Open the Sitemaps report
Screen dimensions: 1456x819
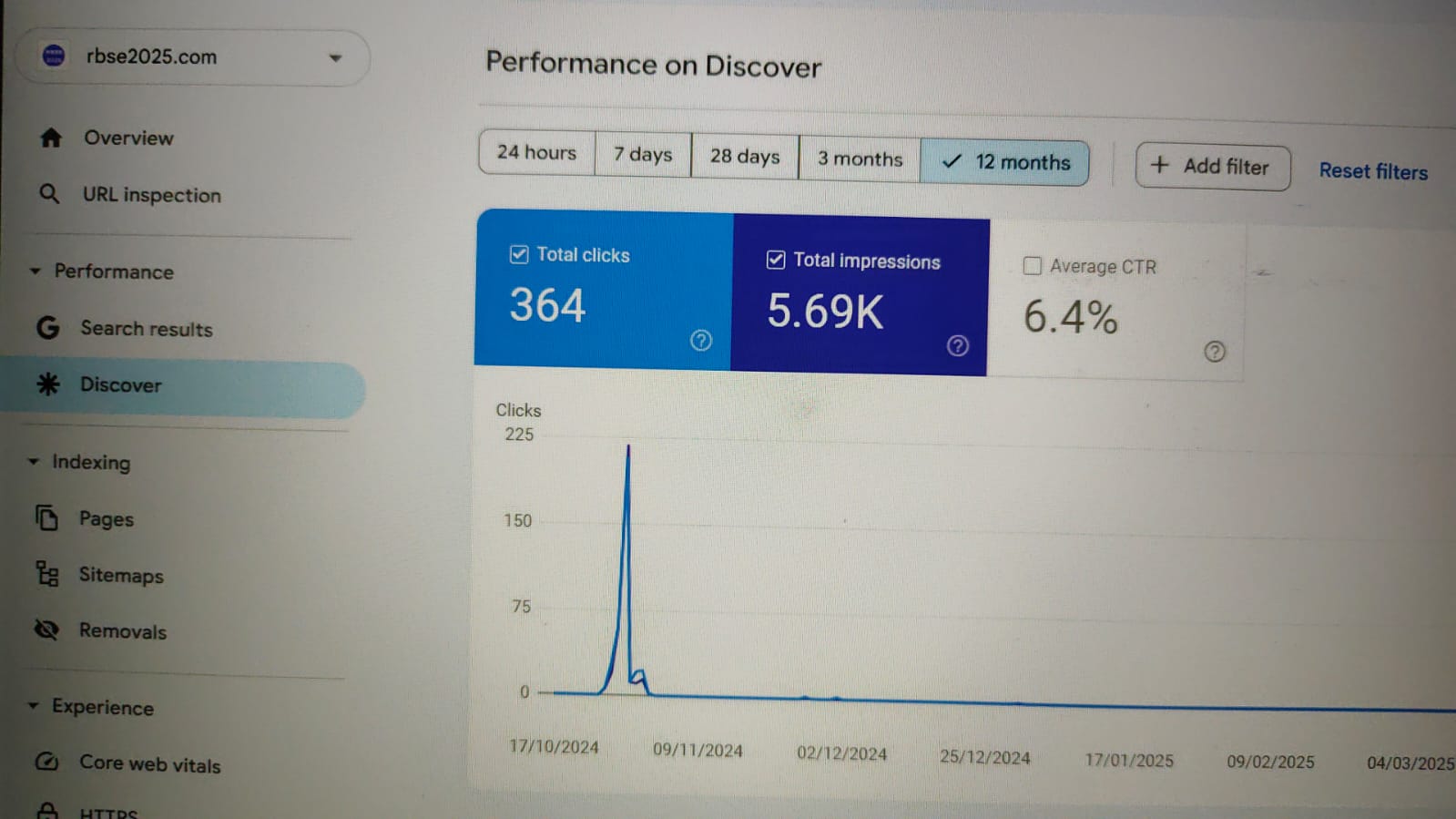pyautogui.click(x=121, y=575)
